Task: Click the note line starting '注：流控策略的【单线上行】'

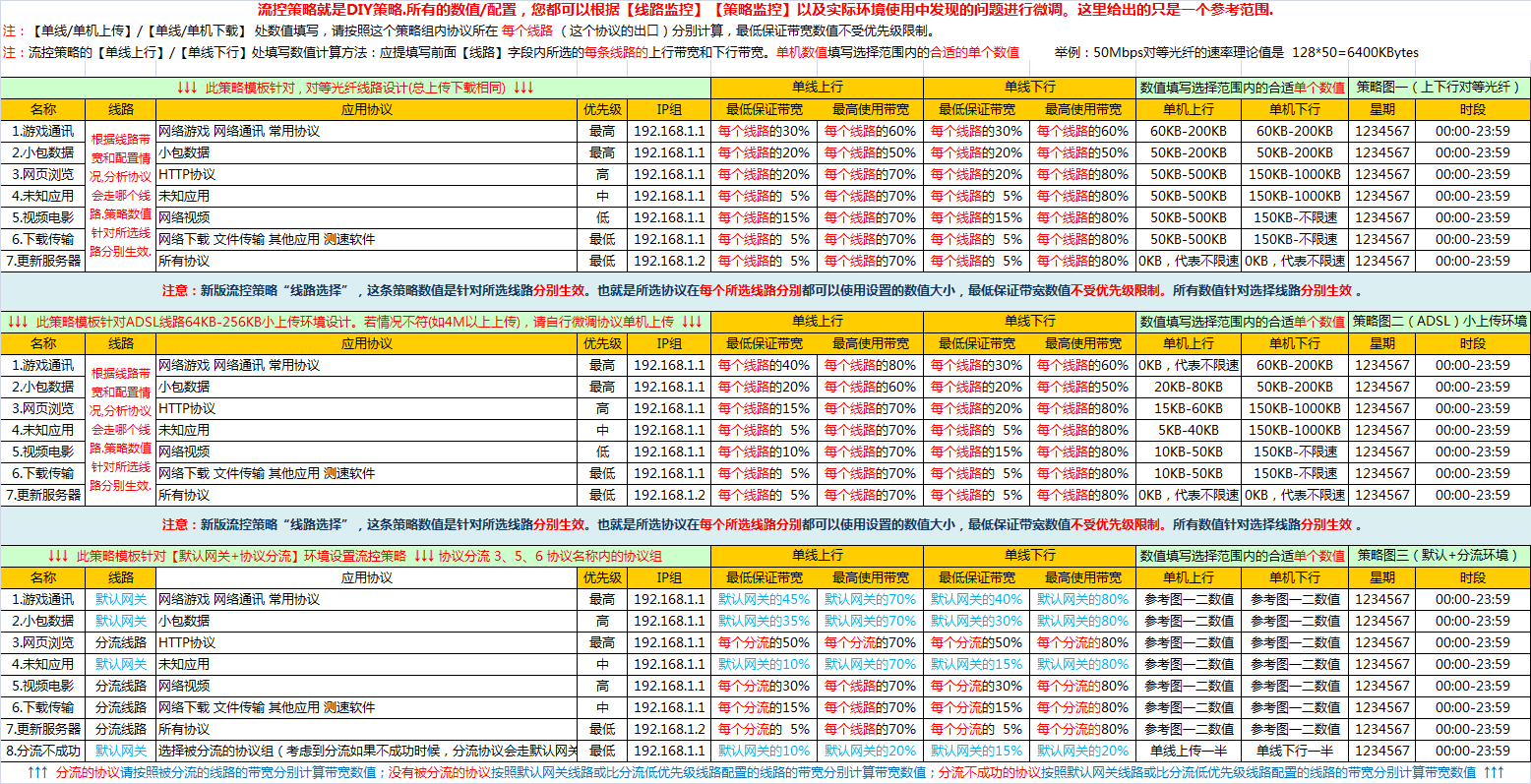Action: (511, 52)
